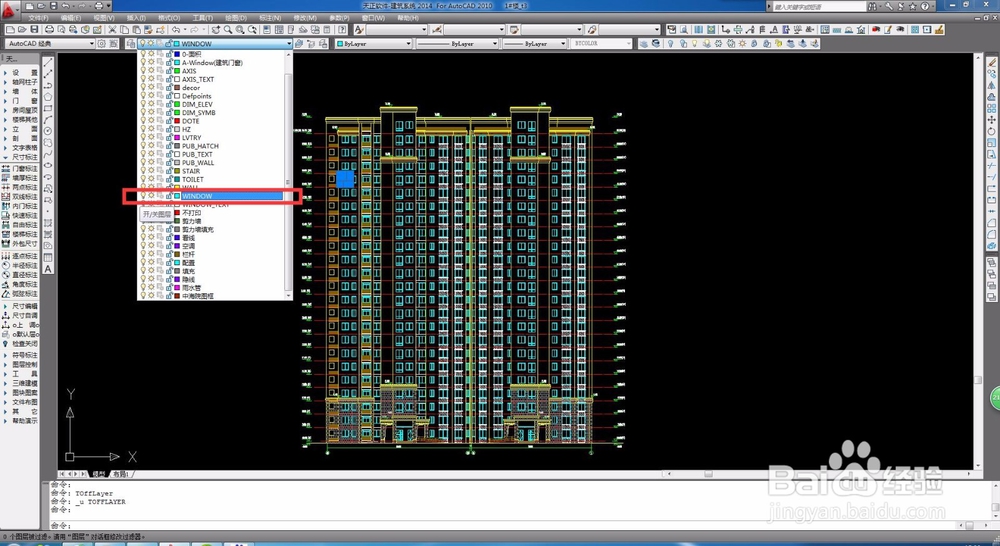Image resolution: width=1000 pixels, height=546 pixels.
Task: Open the ByLayer lineweight dropdown
Action: pos(563,43)
